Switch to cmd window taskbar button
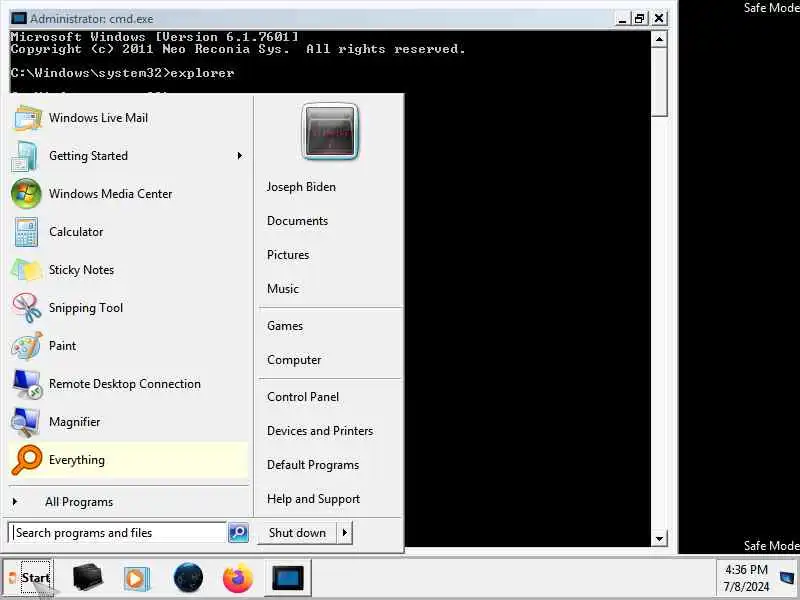This screenshot has height=600, width=800. (288, 578)
